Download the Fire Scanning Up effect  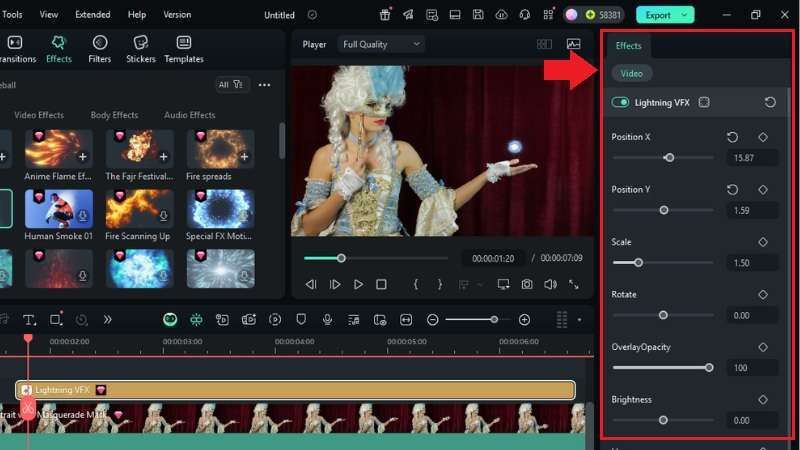[x=163, y=216]
